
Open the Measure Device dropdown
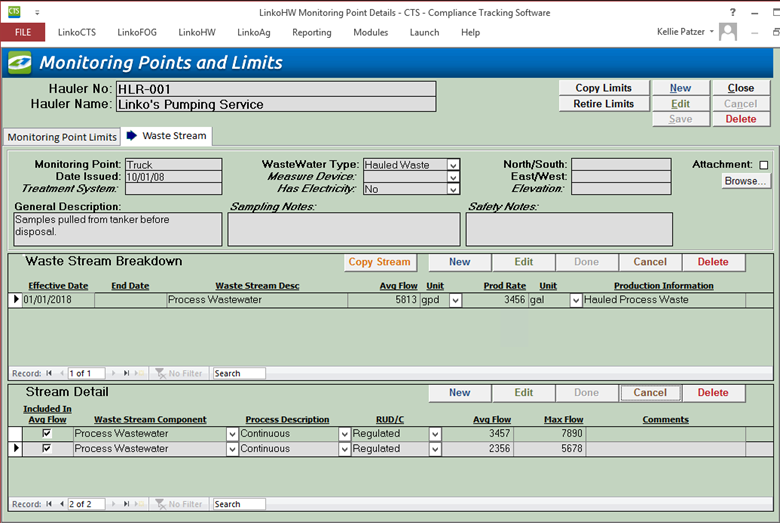coord(453,177)
